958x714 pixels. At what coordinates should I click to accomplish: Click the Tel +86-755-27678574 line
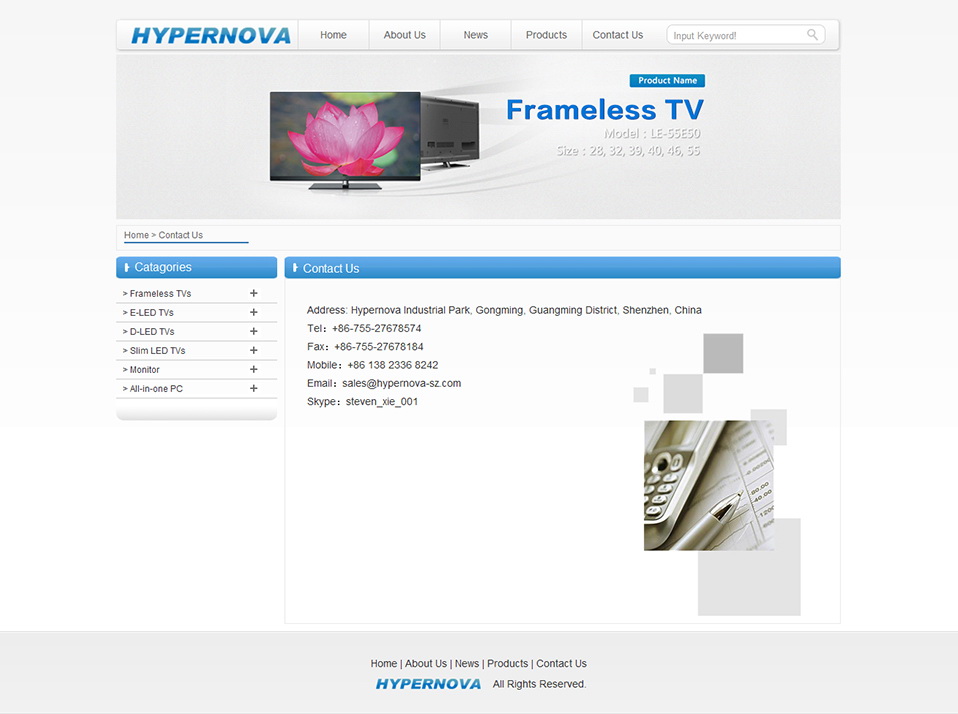coord(364,329)
